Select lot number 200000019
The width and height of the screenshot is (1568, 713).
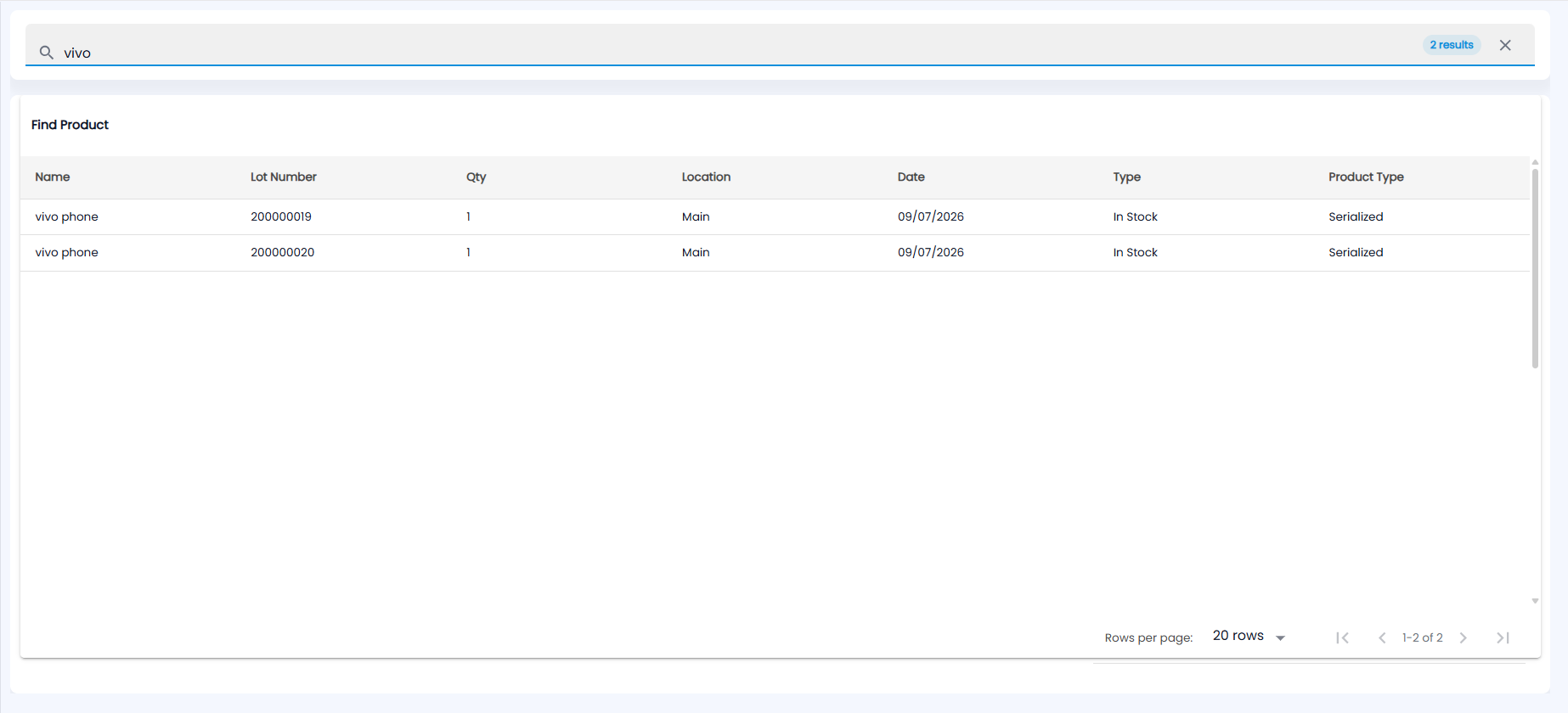pyautogui.click(x=281, y=216)
